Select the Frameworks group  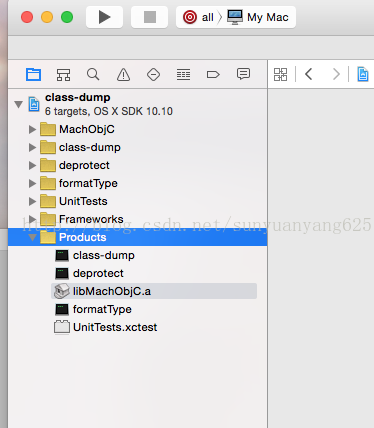coord(137,219)
